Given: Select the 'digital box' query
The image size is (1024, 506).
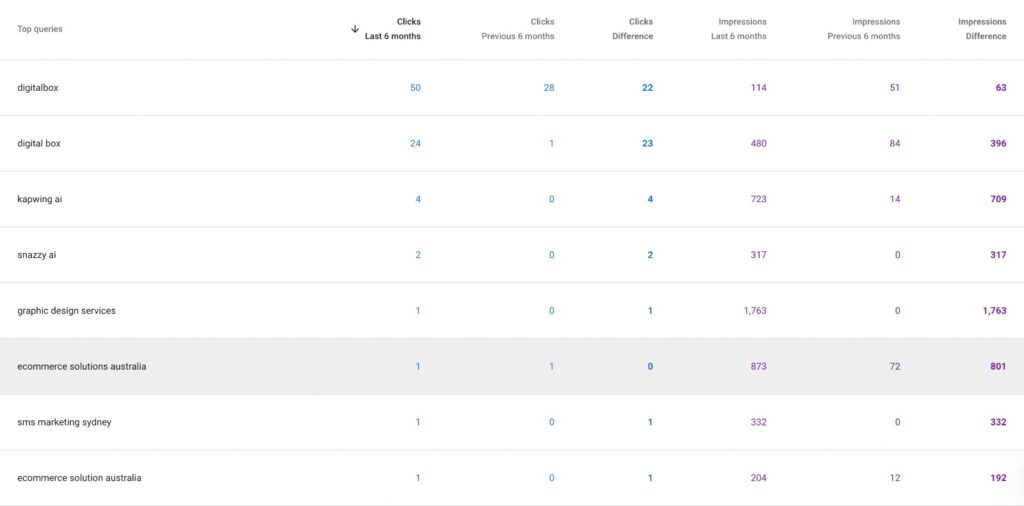Looking at the screenshot, I should (x=39, y=144).
